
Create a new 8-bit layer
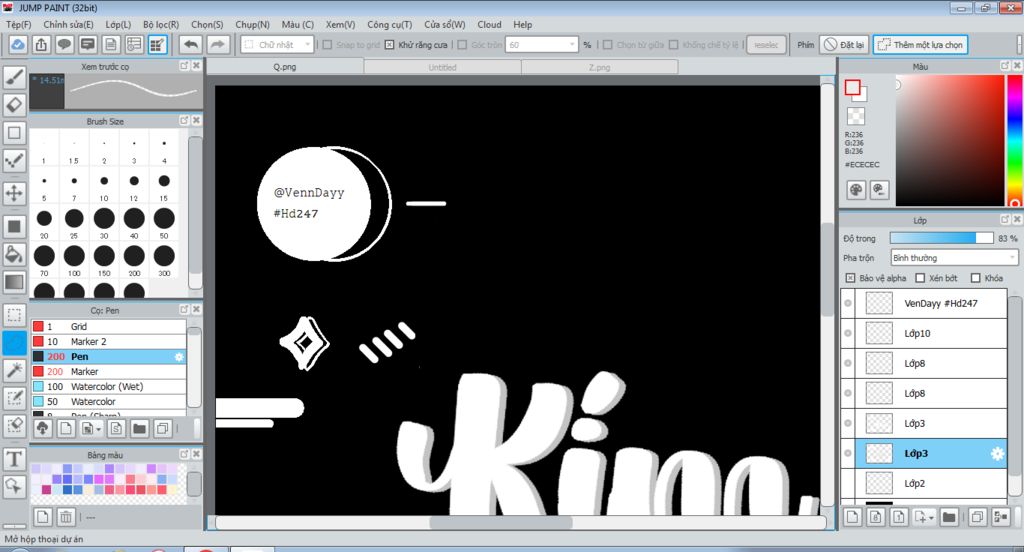pyautogui.click(x=876, y=517)
